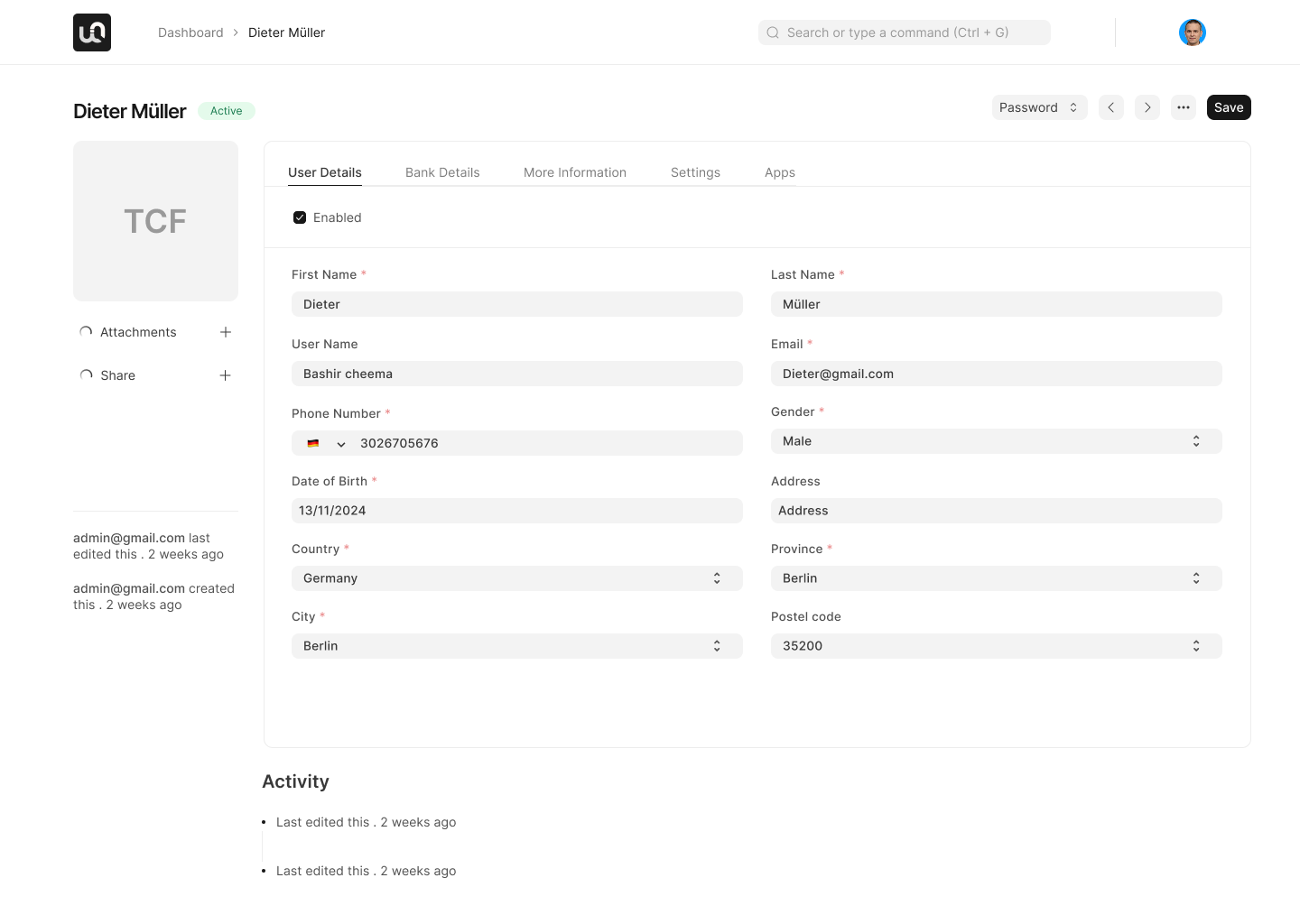This screenshot has height=924, width=1300.
Task: Expand the phone country code chevron
Action: pos(341,444)
